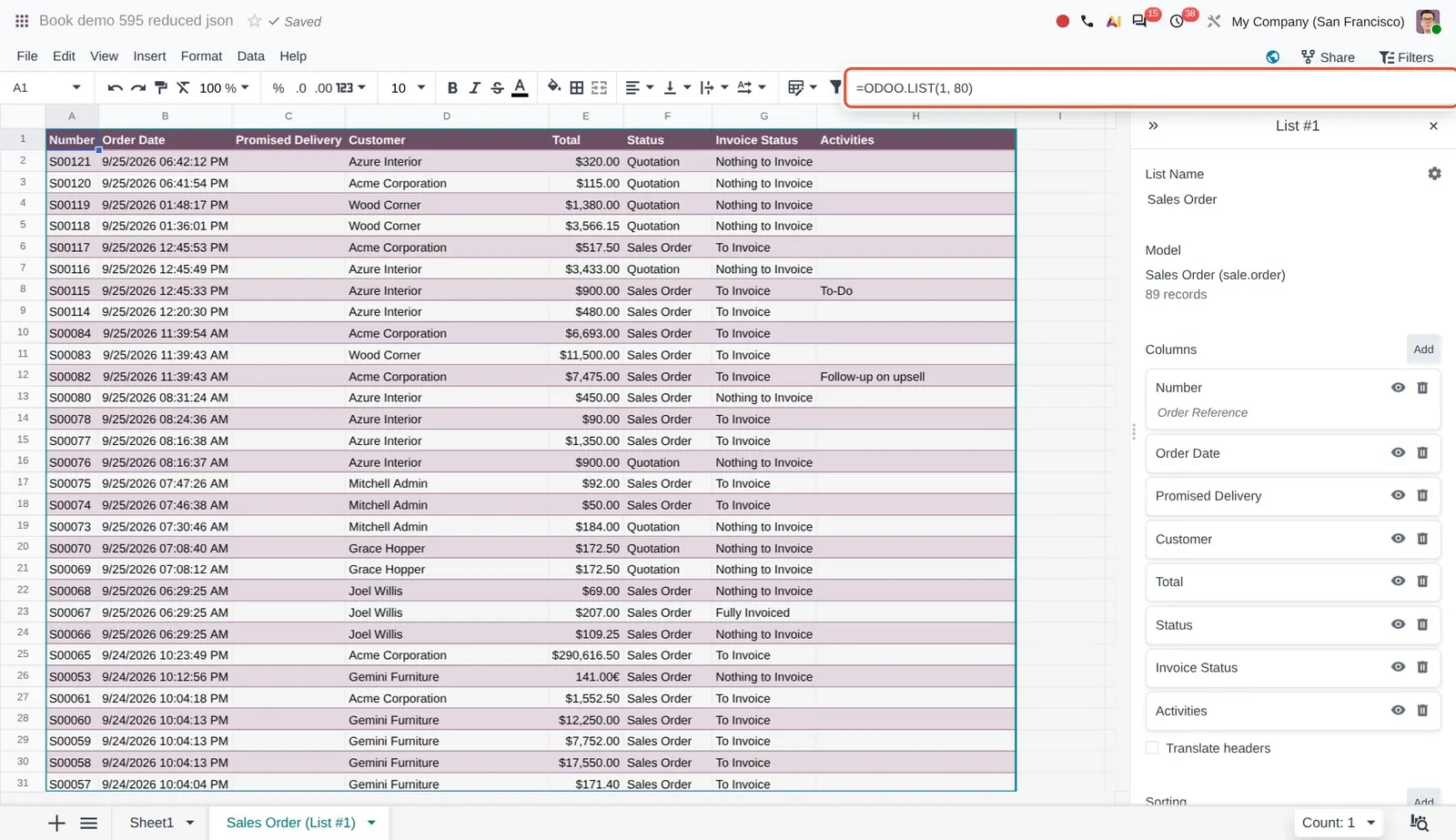The height and width of the screenshot is (840, 1456).
Task: Hide the Status column via eye icon
Action: 1398,624
